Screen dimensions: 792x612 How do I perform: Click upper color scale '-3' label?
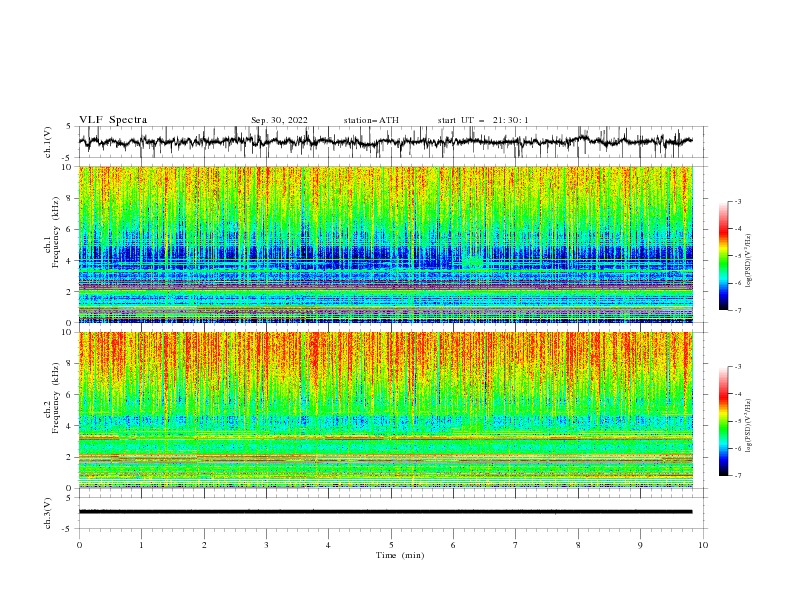(737, 201)
